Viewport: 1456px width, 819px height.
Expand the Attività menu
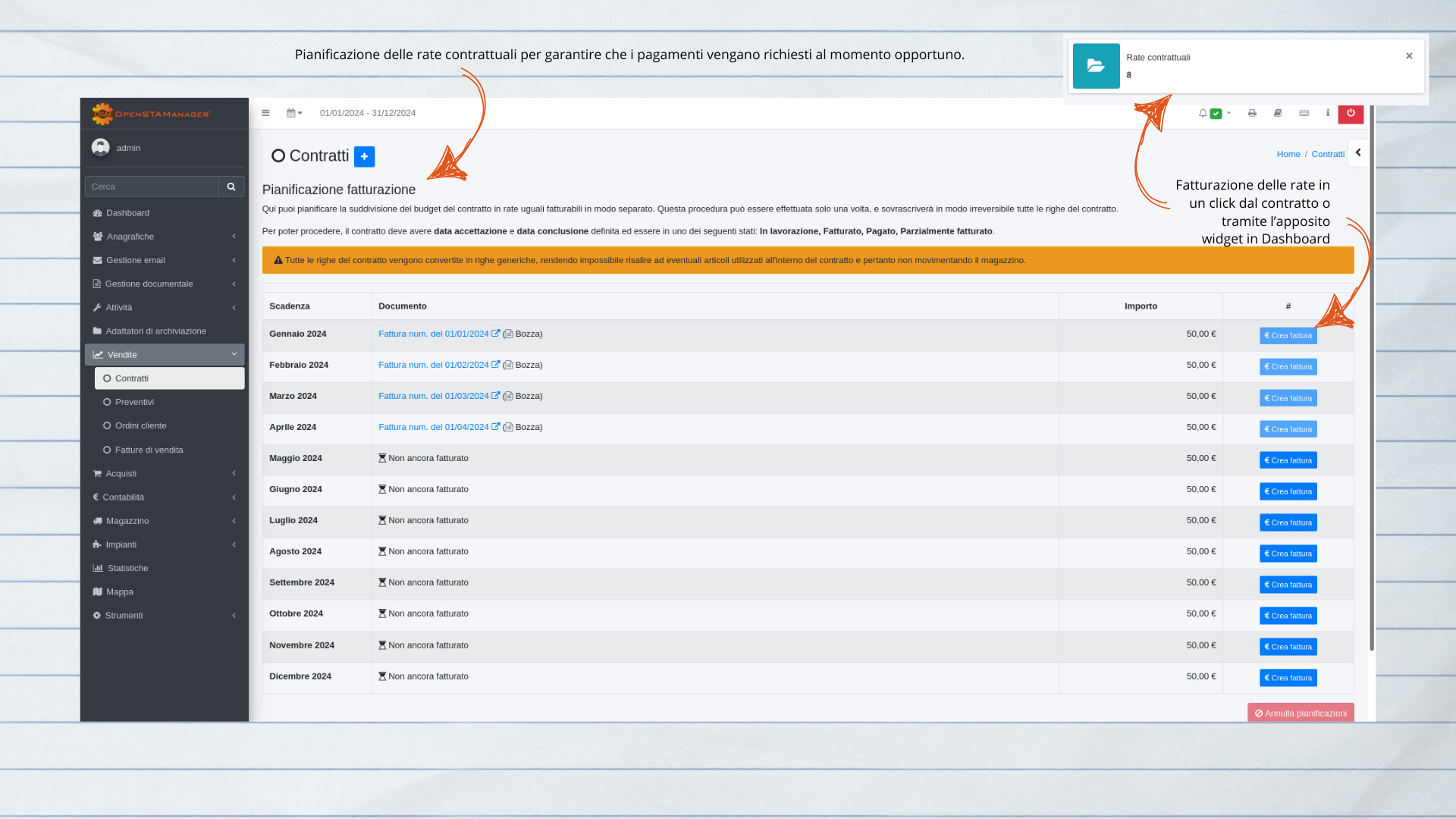165,307
